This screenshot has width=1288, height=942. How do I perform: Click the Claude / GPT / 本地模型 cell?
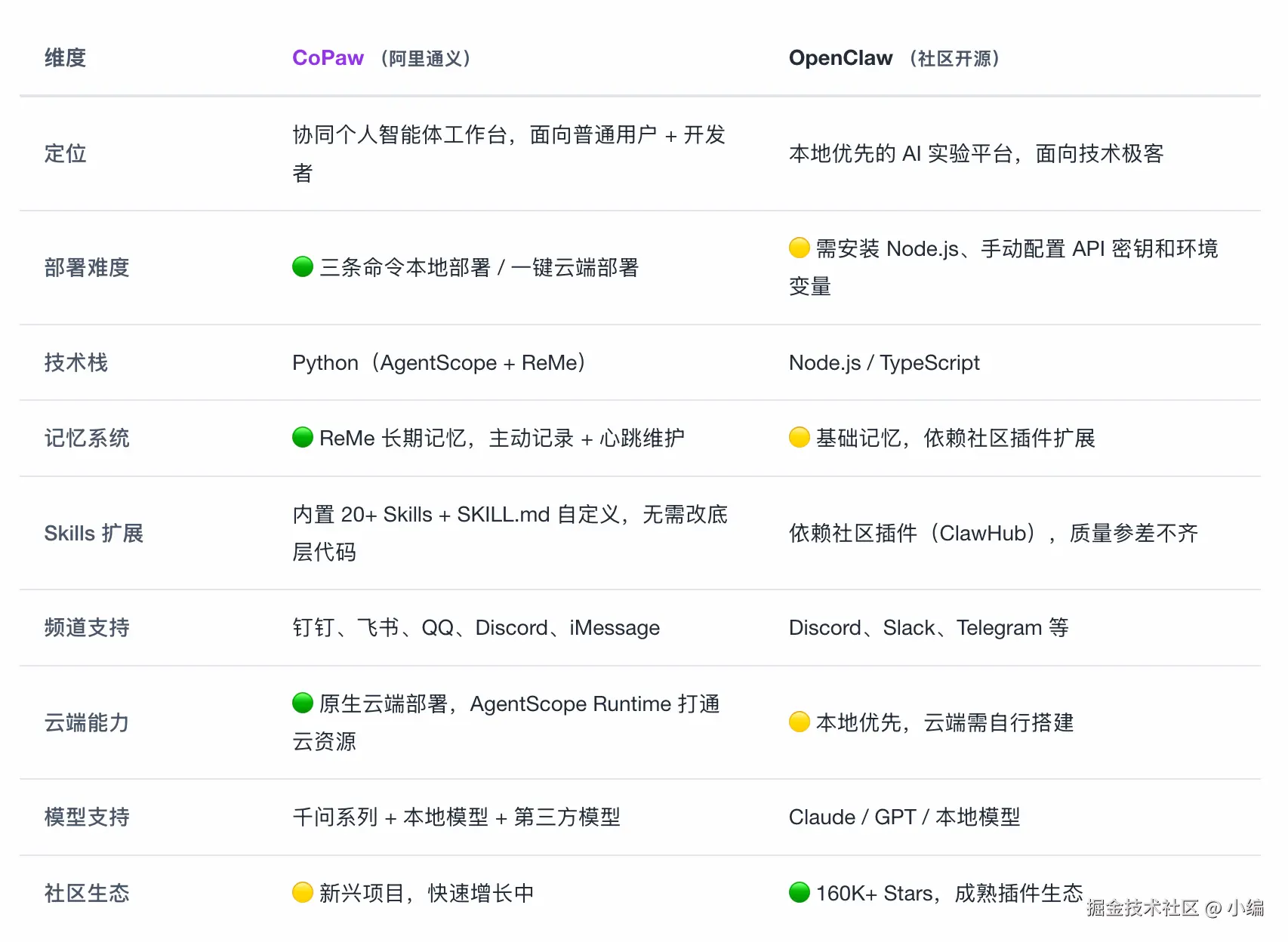pos(904,817)
